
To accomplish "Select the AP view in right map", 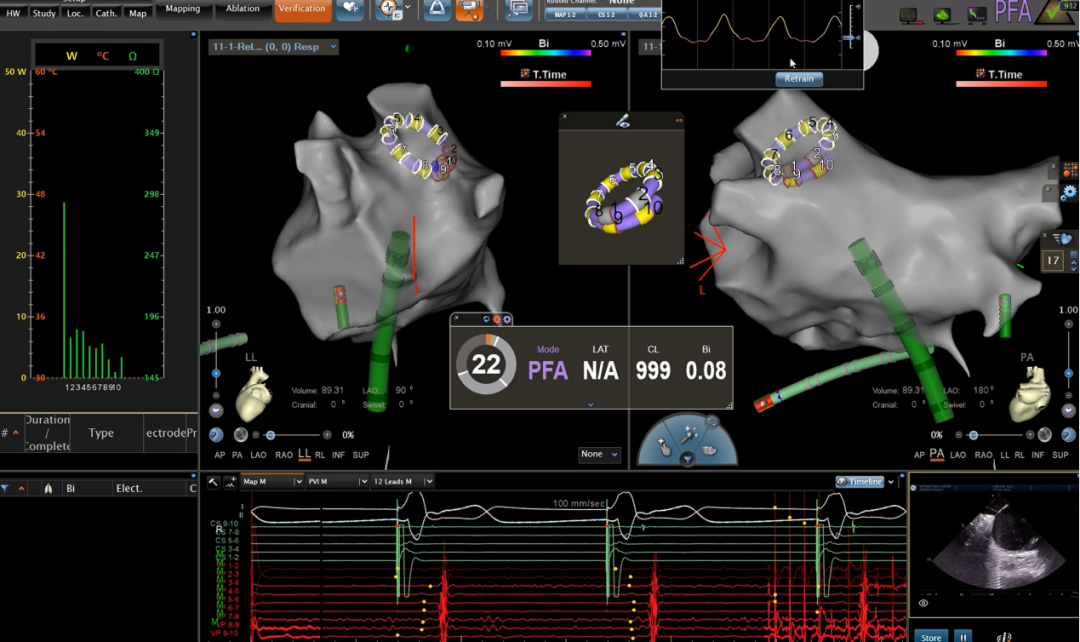I will pos(919,455).
